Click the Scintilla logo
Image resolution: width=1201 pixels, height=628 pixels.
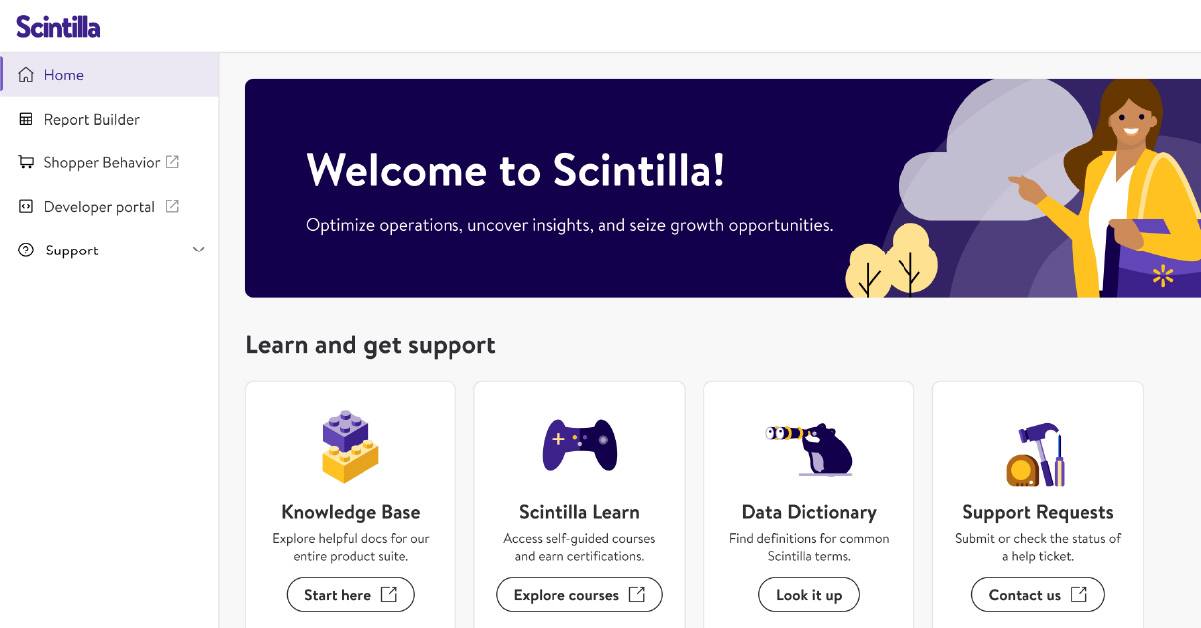click(x=58, y=26)
